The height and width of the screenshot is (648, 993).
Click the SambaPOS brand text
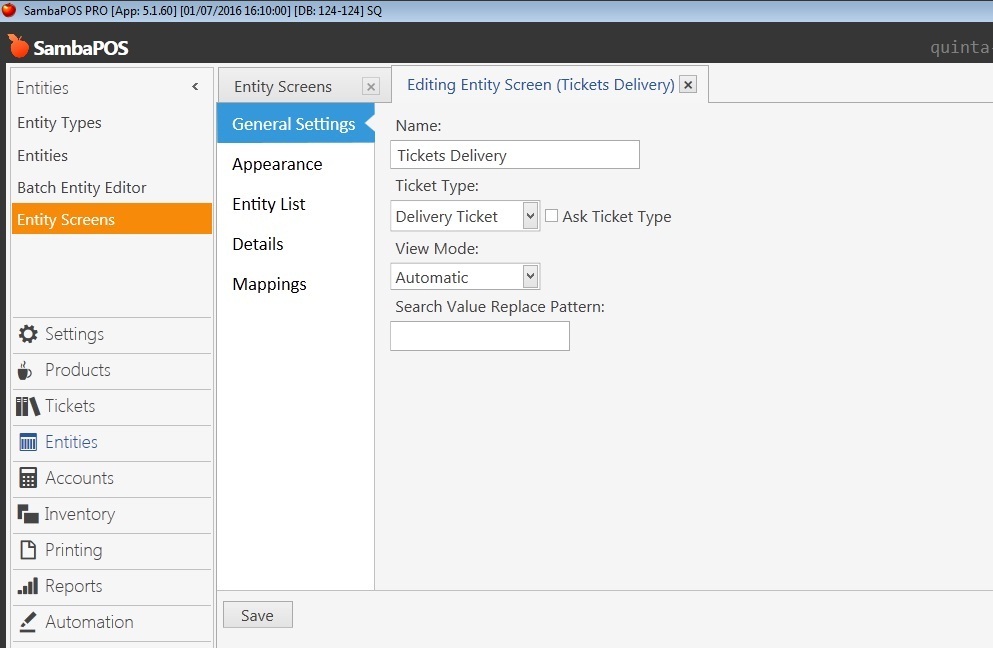81,48
